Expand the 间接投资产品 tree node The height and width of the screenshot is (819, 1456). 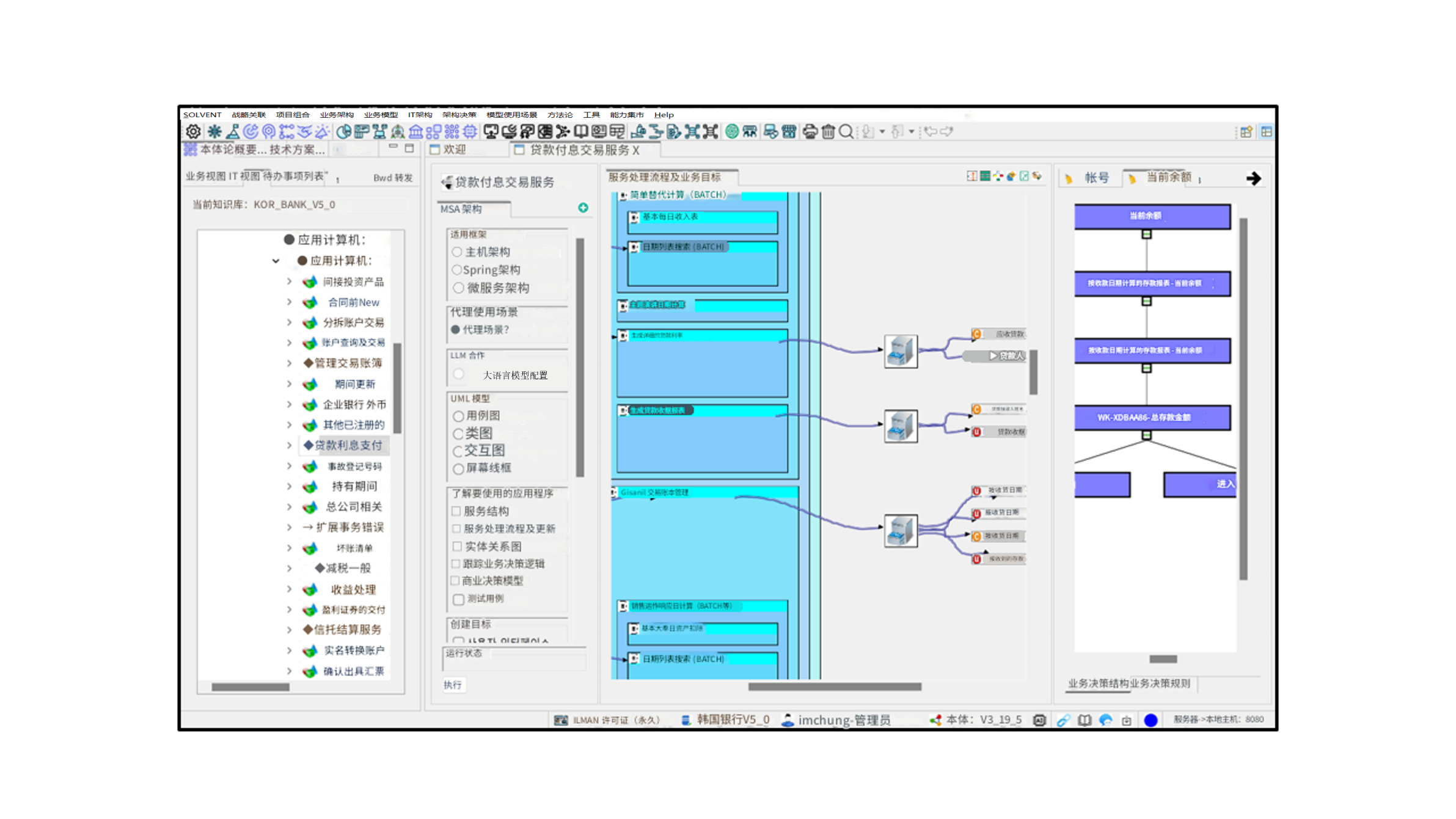[290, 282]
